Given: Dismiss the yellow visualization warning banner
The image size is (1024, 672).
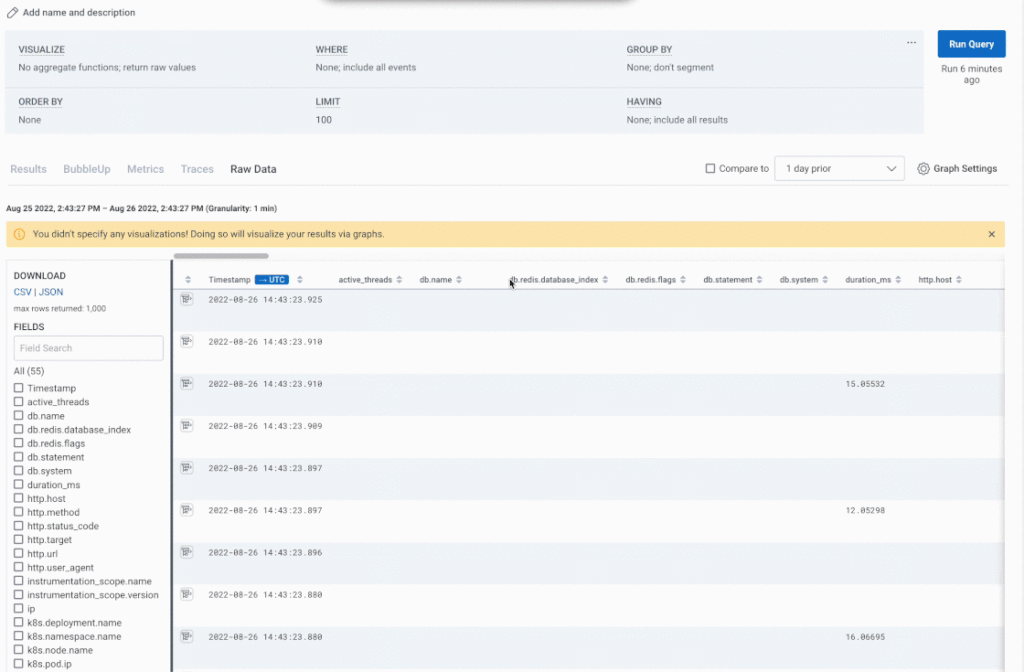Looking at the screenshot, I should [x=991, y=233].
